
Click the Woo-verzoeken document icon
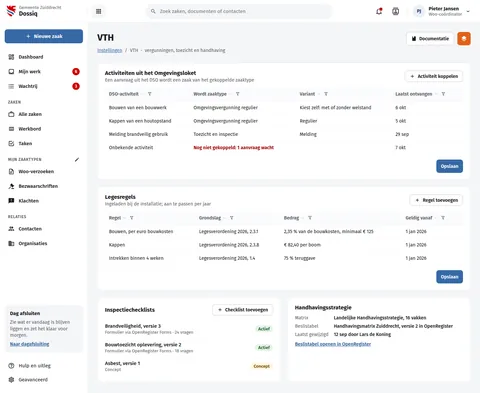[11, 172]
